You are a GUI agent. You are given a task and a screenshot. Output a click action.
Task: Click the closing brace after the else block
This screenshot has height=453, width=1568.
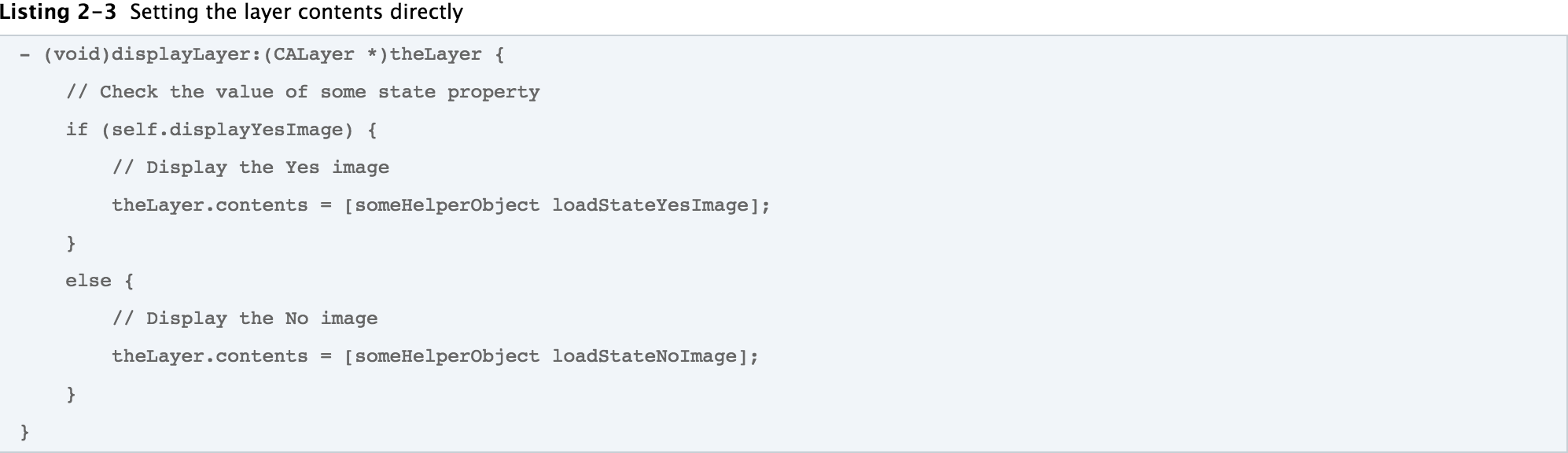coord(72,394)
